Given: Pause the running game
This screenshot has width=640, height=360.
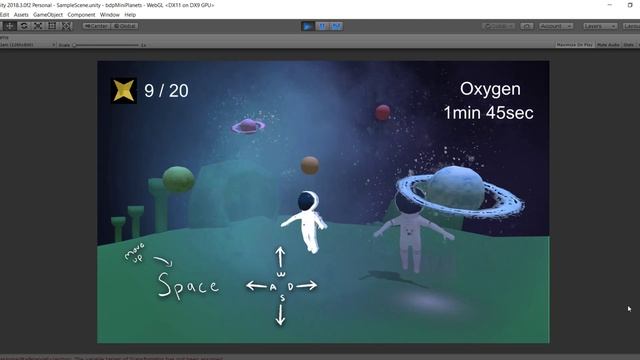Looking at the screenshot, I should click(x=322, y=27).
